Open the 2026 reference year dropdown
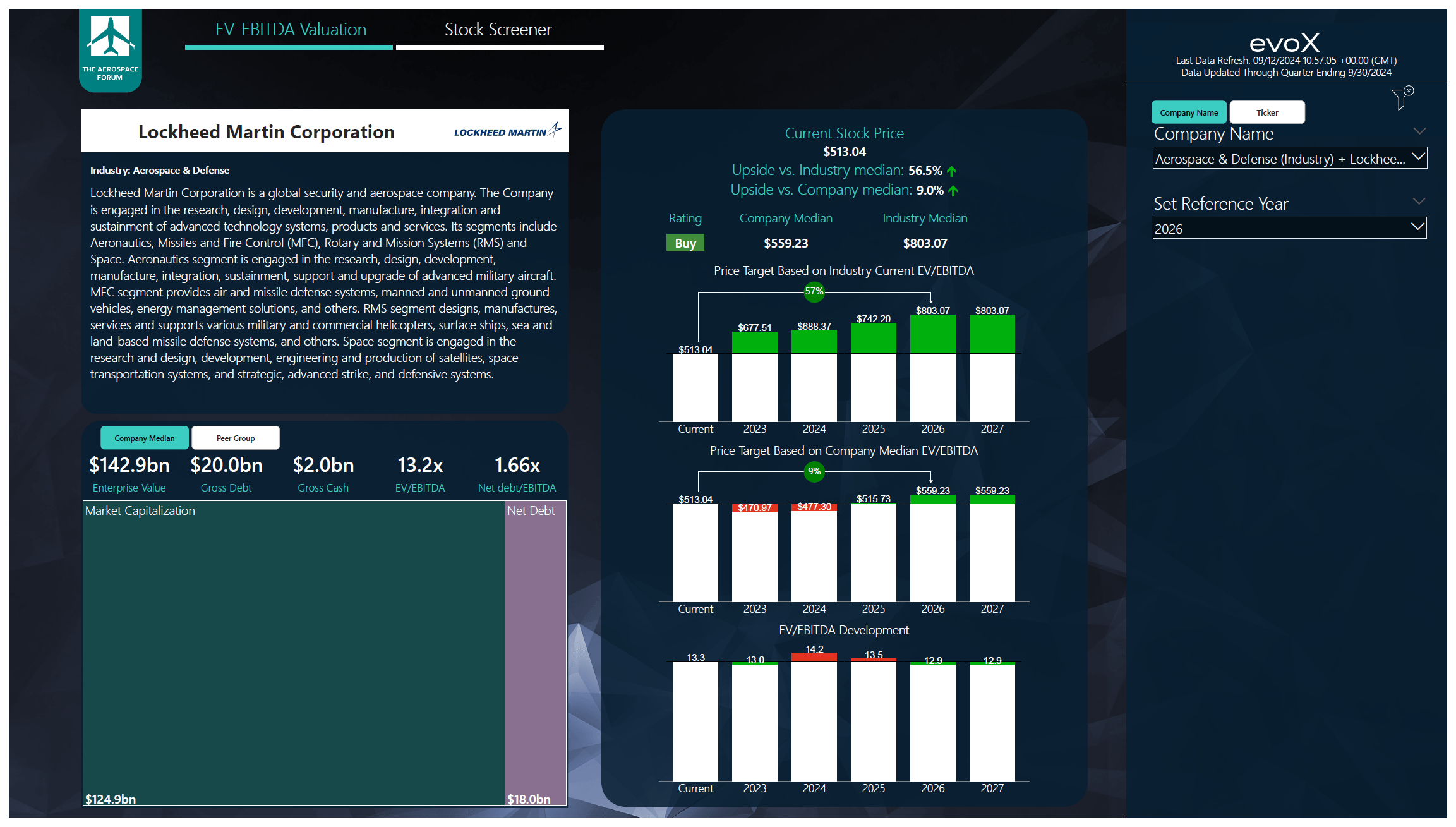Image resolution: width=1456 pixels, height=827 pixels. point(1289,228)
